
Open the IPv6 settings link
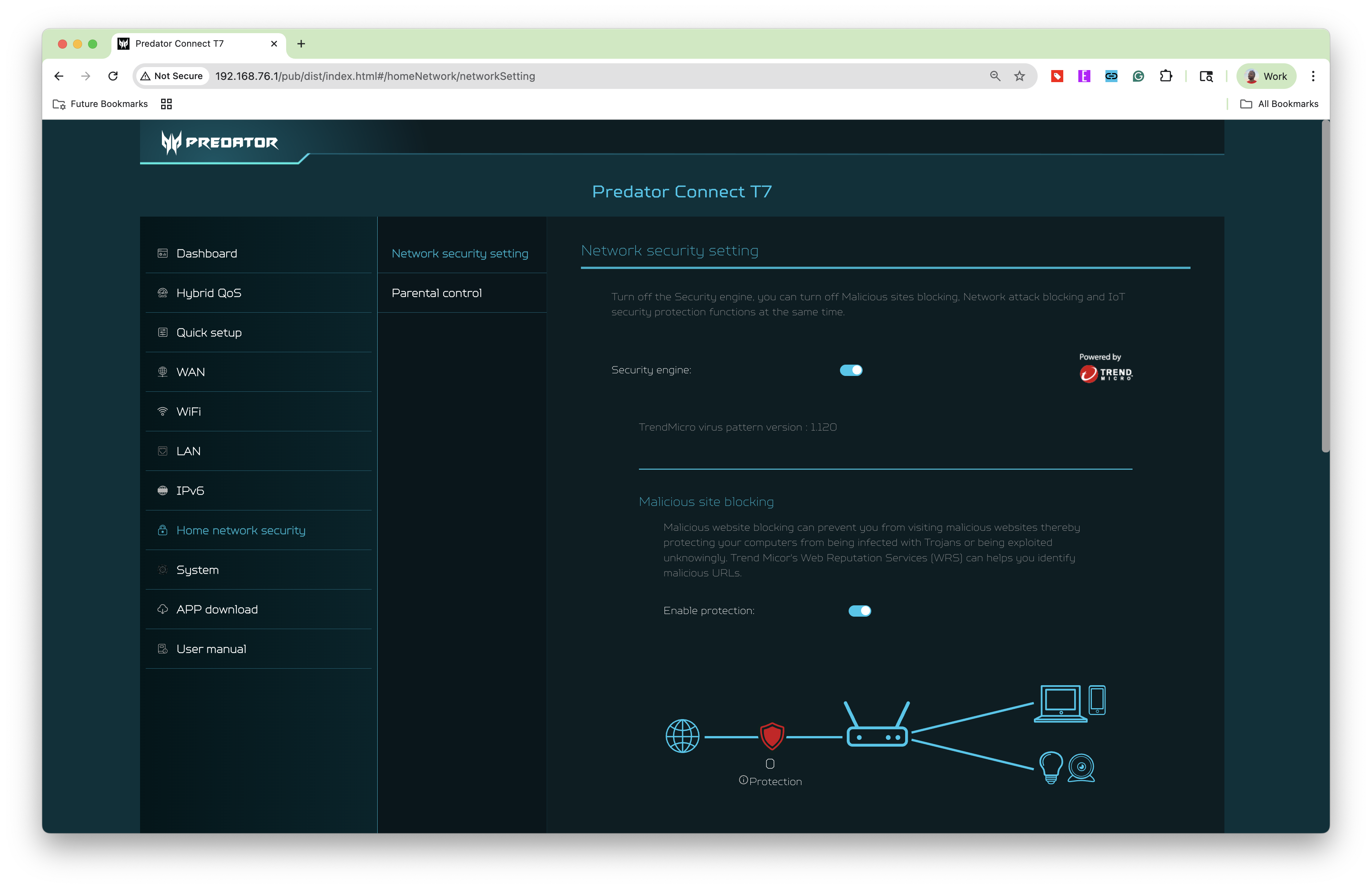click(258, 490)
